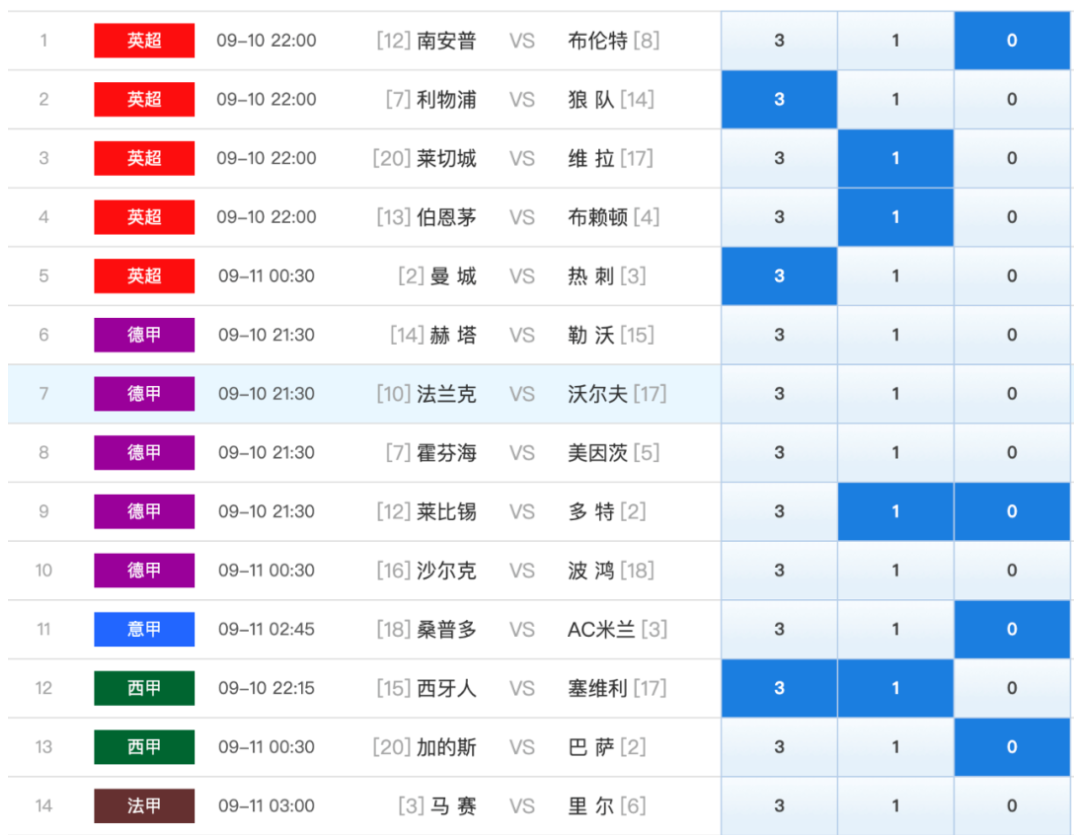1075x835 pixels.
Task: Click match time 09-10 22:15
Action: click(266, 689)
